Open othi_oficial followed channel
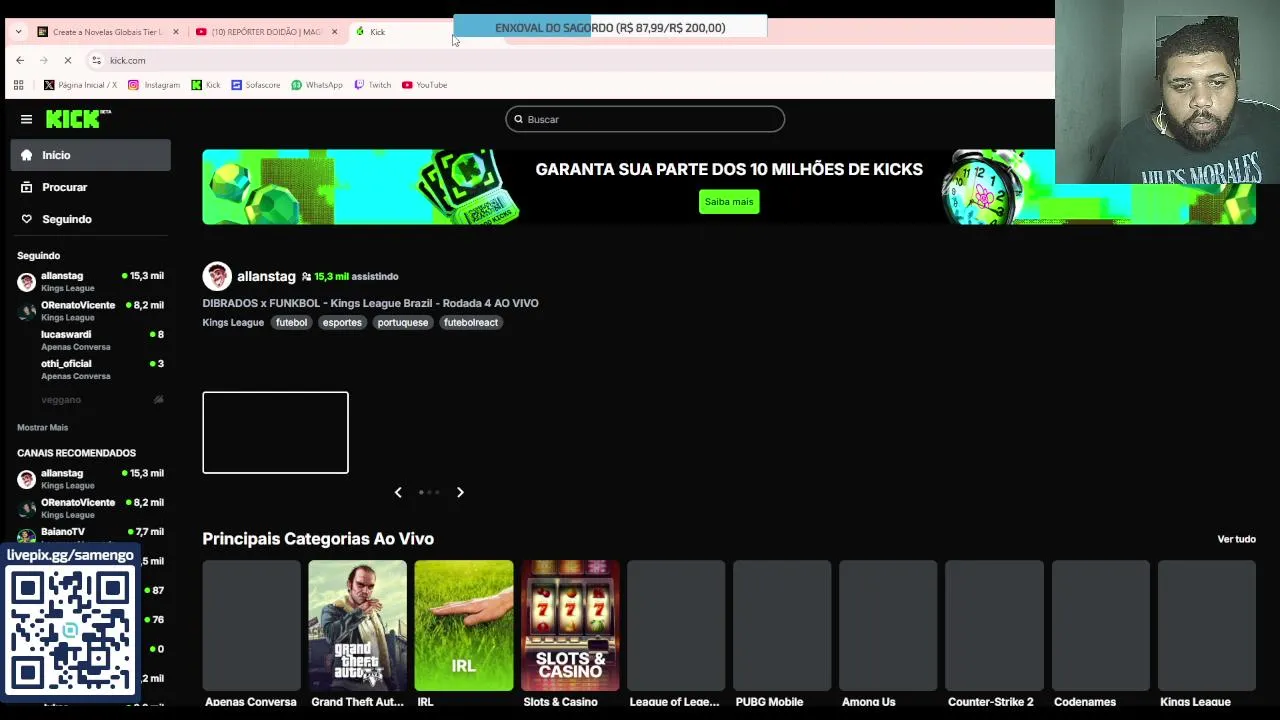1280x720 pixels. click(91, 369)
